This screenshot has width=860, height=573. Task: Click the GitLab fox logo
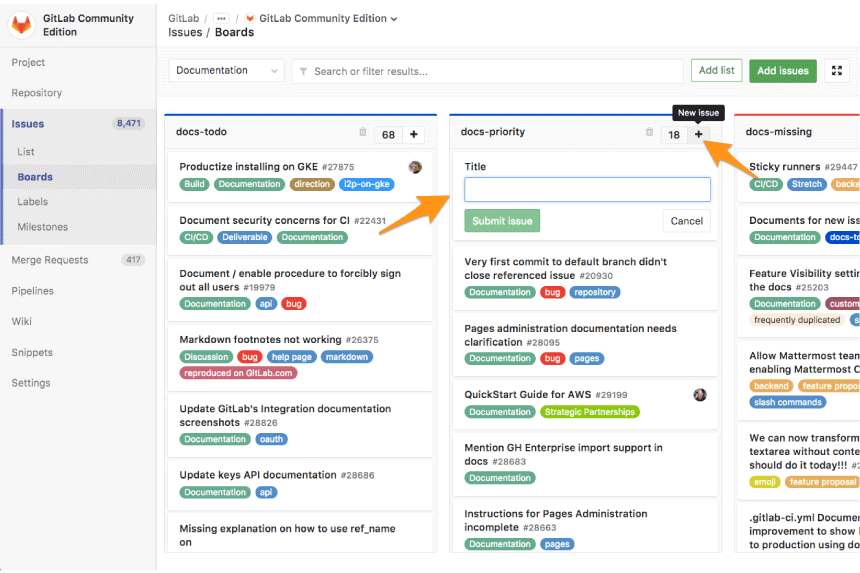[22, 25]
